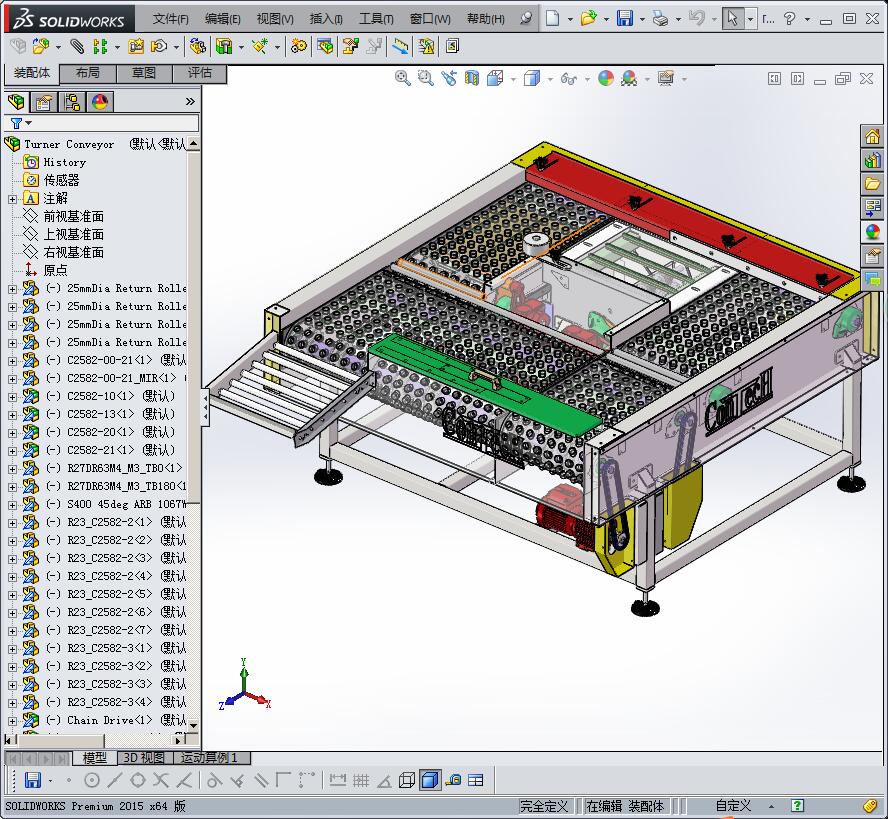Open the PropertyManager tab icon
The height and width of the screenshot is (819, 888).
[44, 102]
